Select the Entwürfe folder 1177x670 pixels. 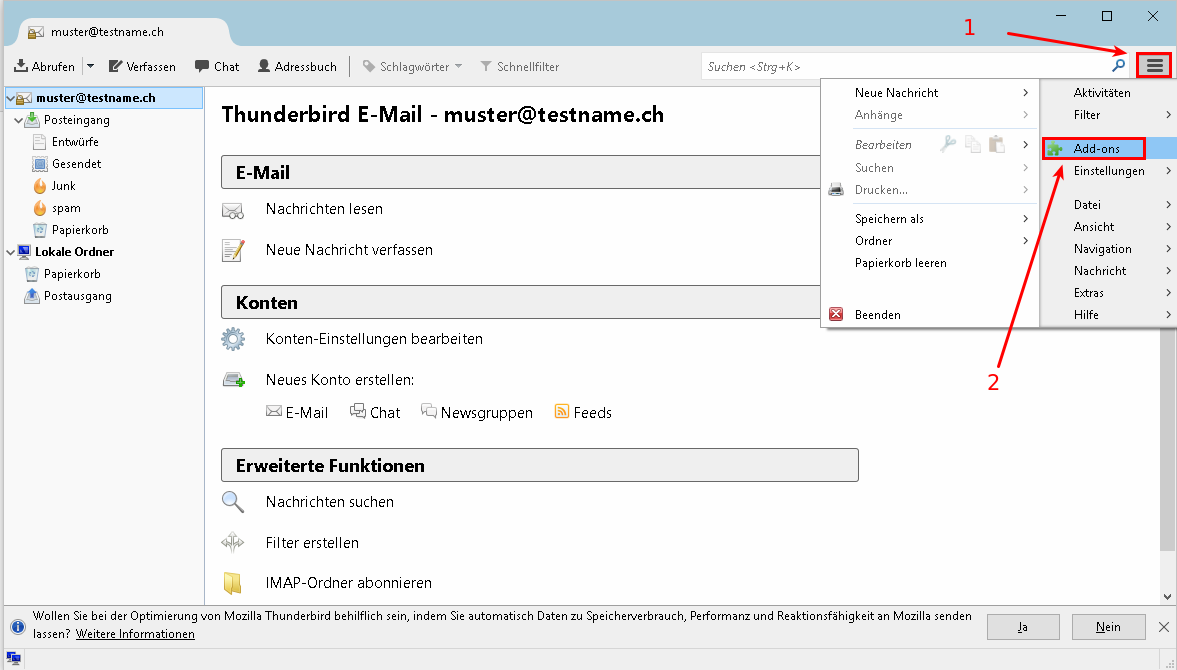(x=75, y=142)
